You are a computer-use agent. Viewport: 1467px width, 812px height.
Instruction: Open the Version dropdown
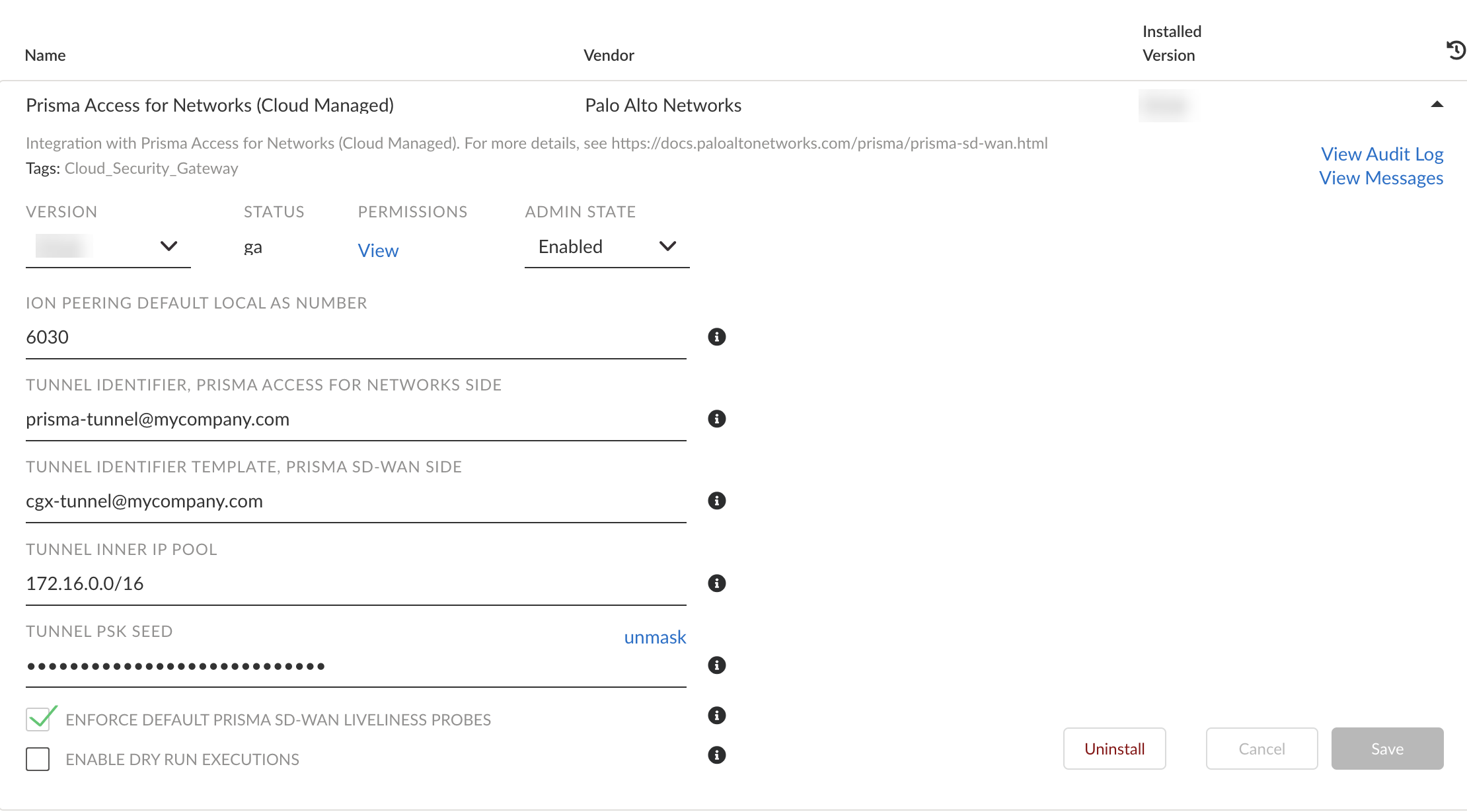tap(108, 246)
